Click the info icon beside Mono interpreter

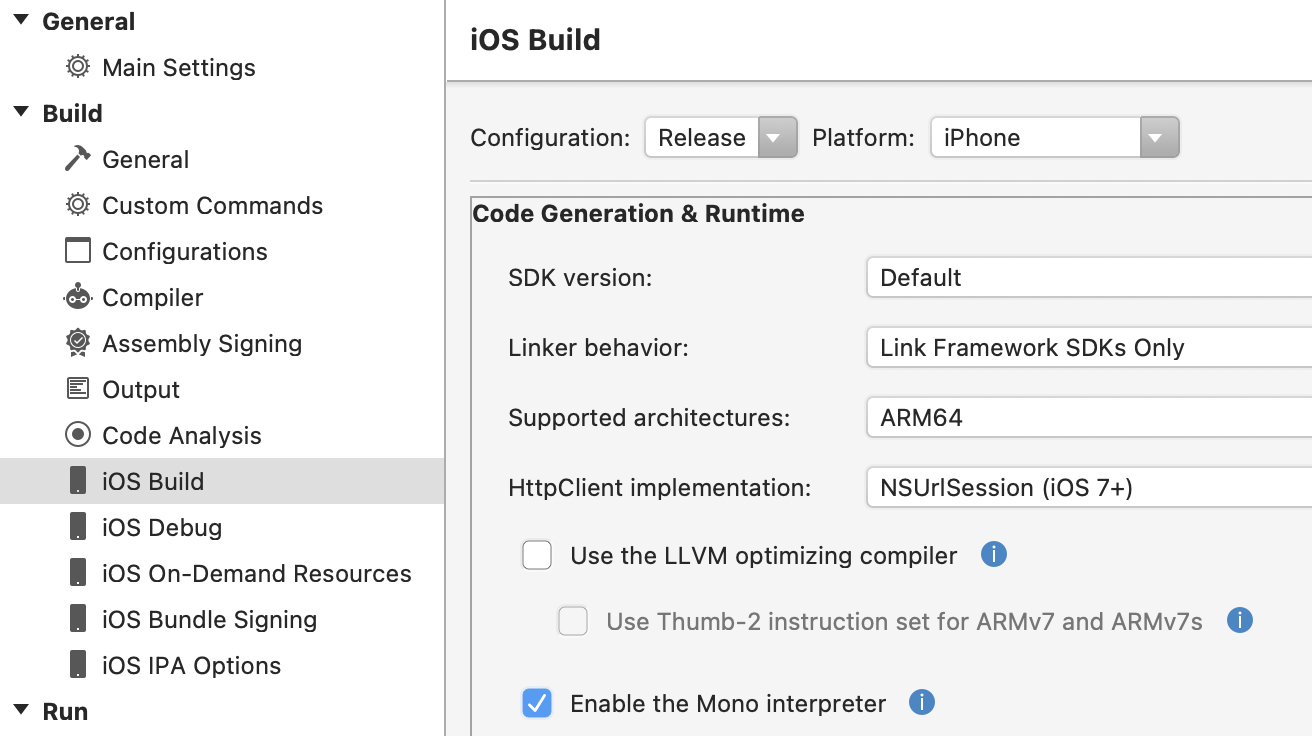pyautogui.click(x=921, y=703)
